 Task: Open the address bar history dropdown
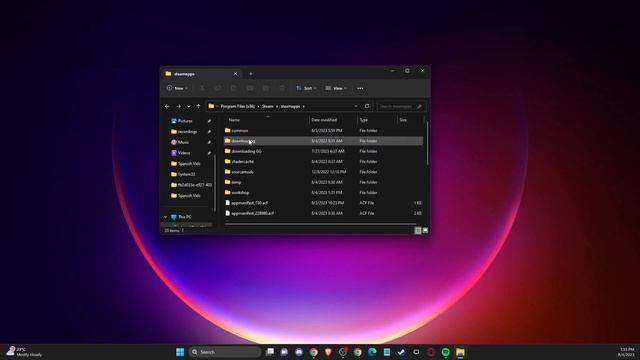tap(356, 106)
